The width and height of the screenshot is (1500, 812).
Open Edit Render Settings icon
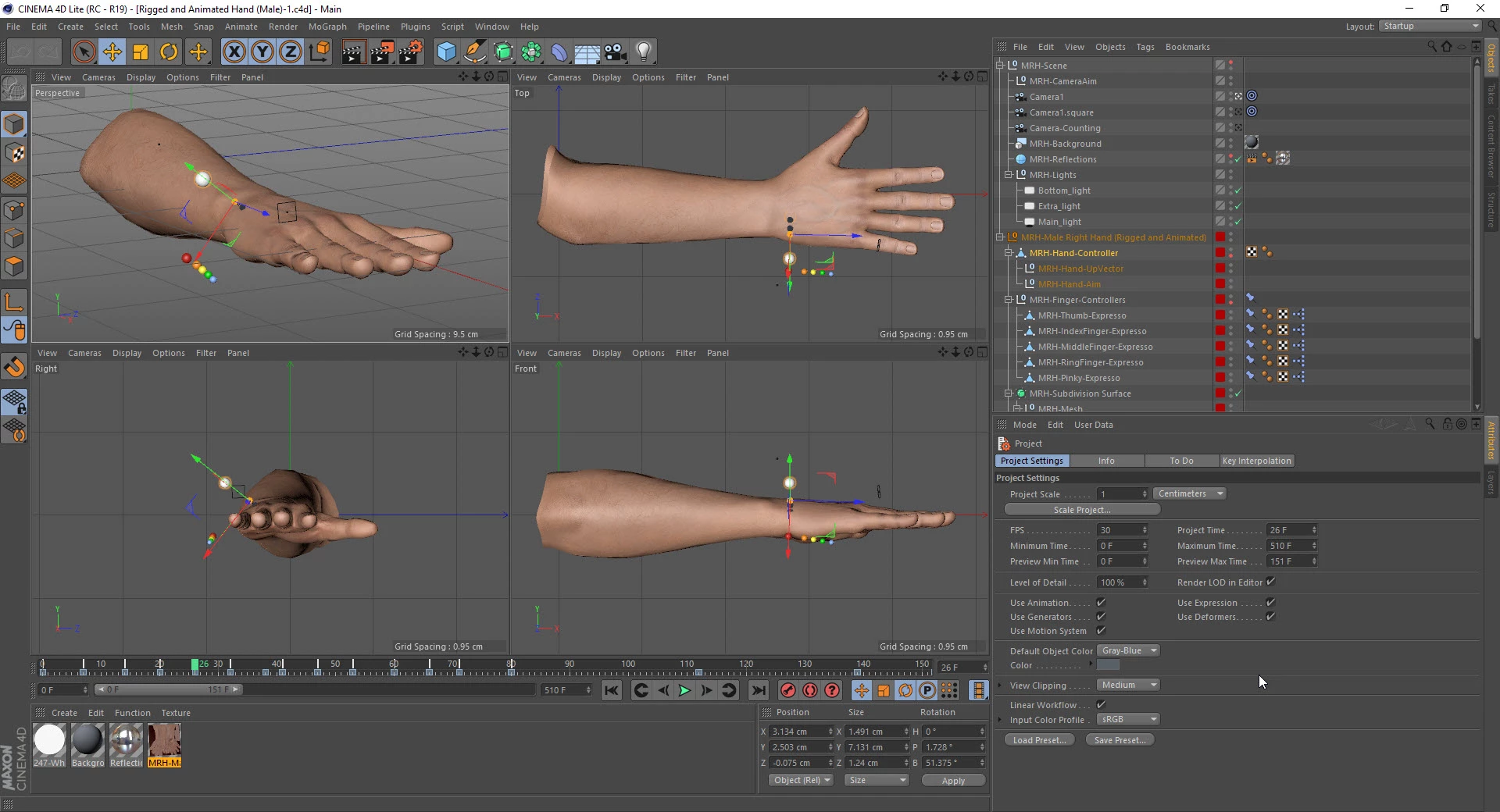[411, 52]
